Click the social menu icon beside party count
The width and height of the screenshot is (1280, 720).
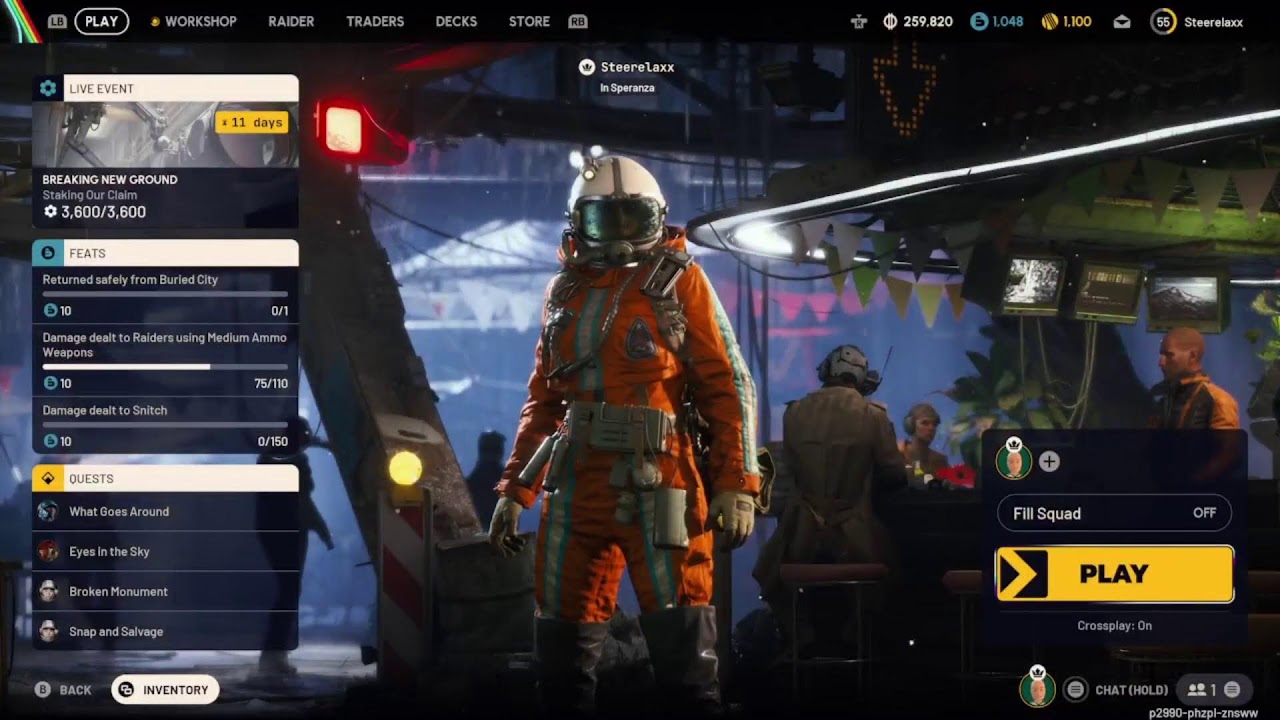1232,689
